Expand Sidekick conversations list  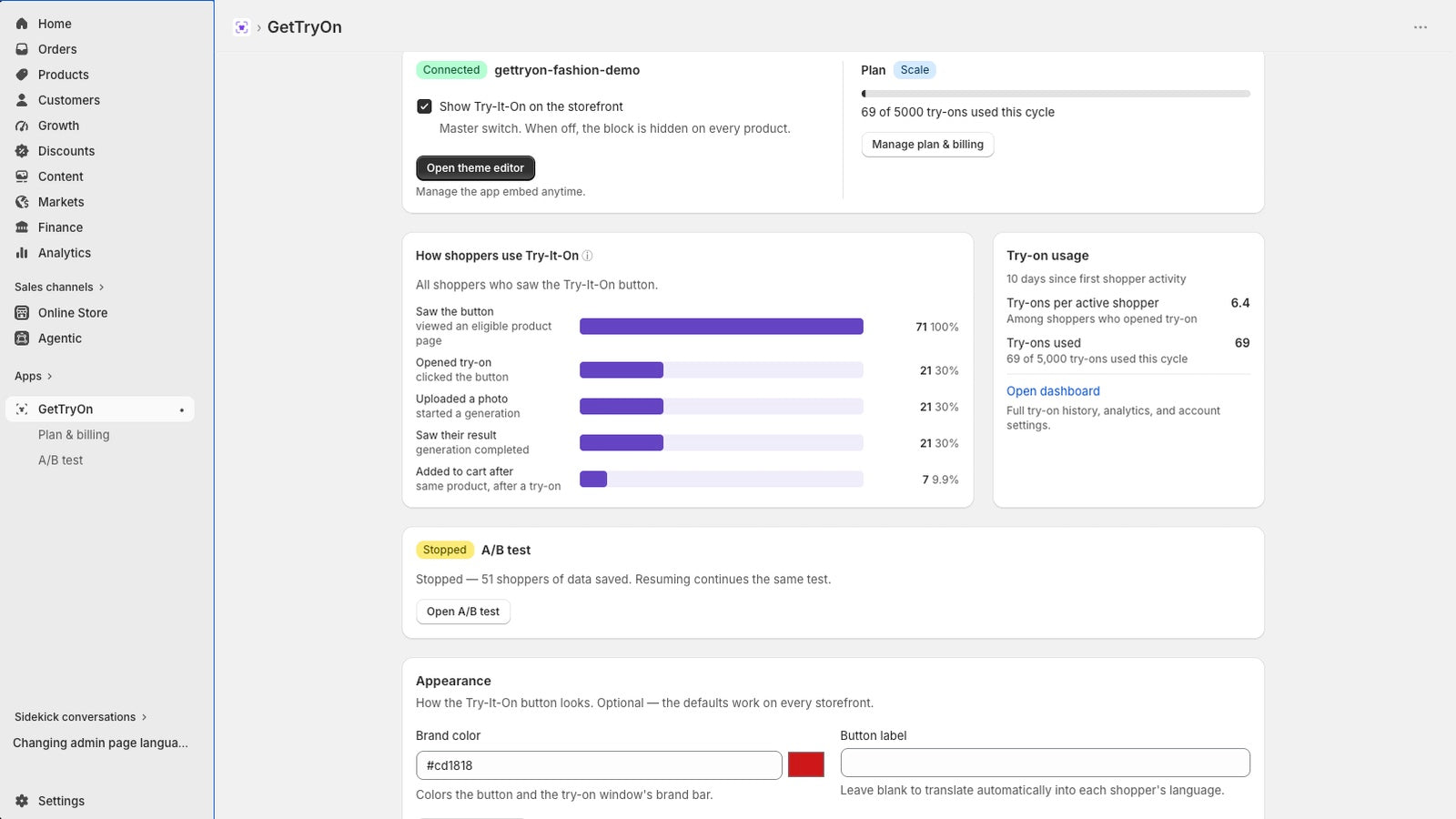80,717
